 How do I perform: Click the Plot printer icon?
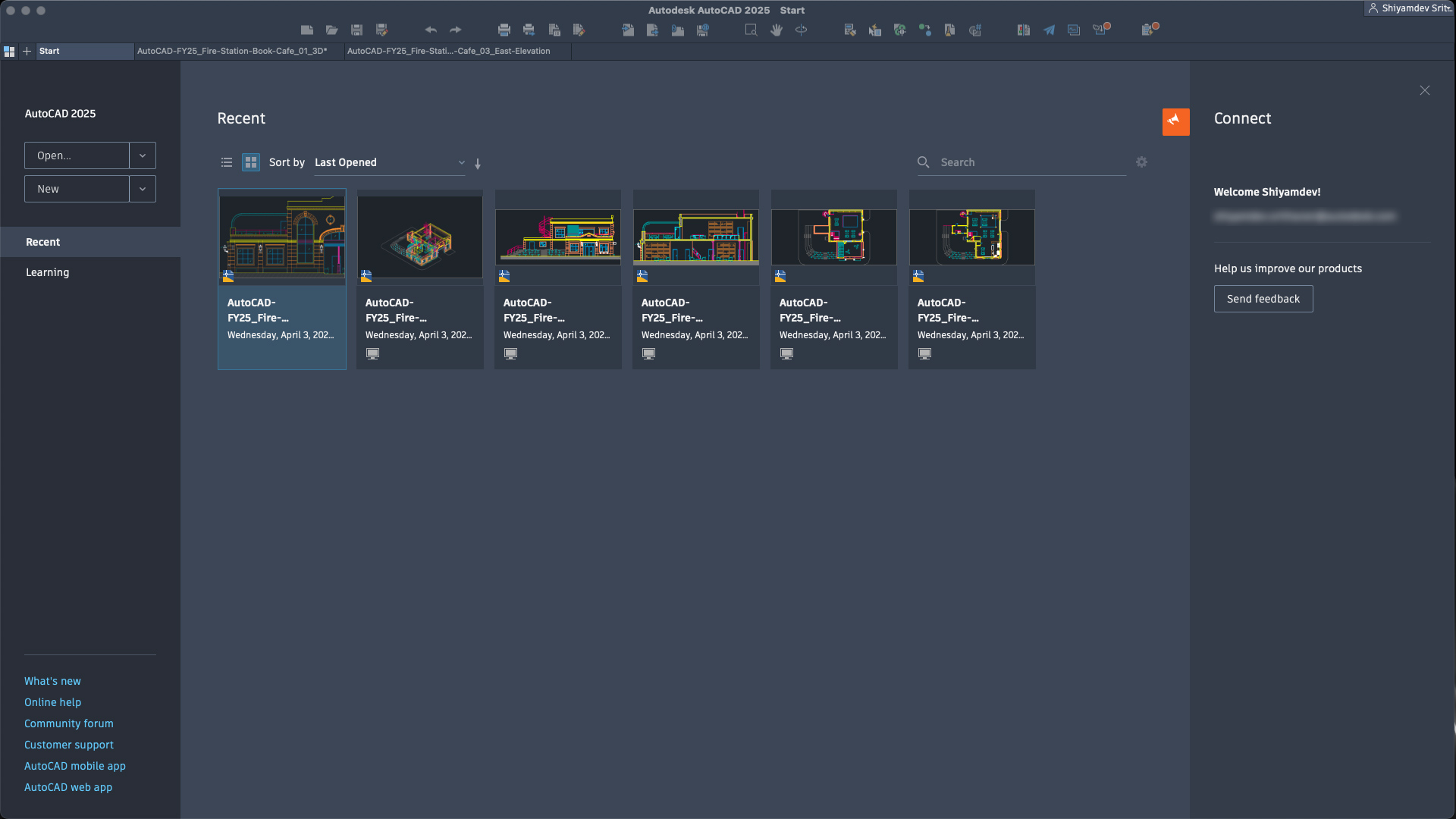504,30
